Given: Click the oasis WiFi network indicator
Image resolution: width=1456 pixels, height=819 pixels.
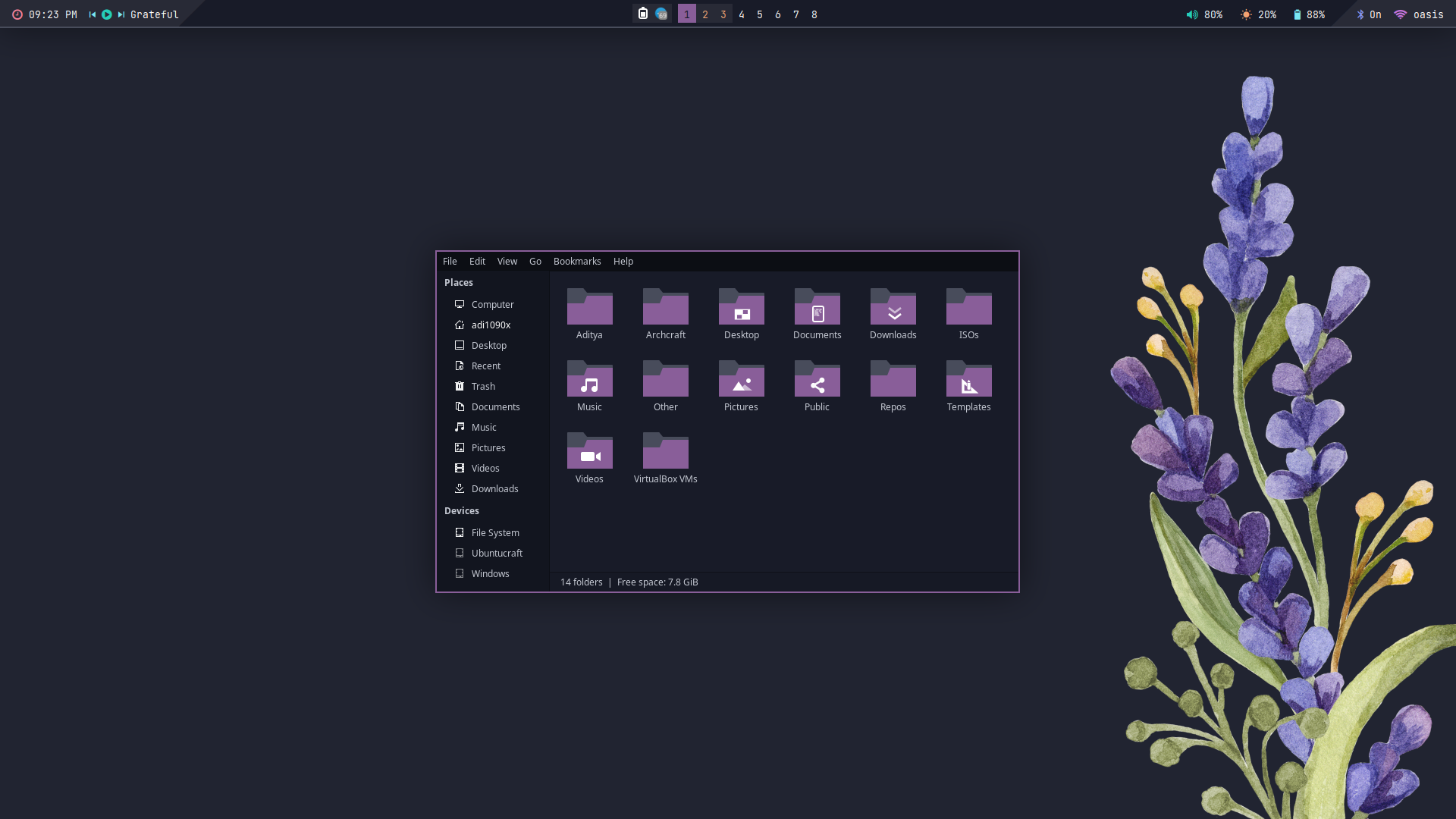Looking at the screenshot, I should pyautogui.click(x=1419, y=14).
